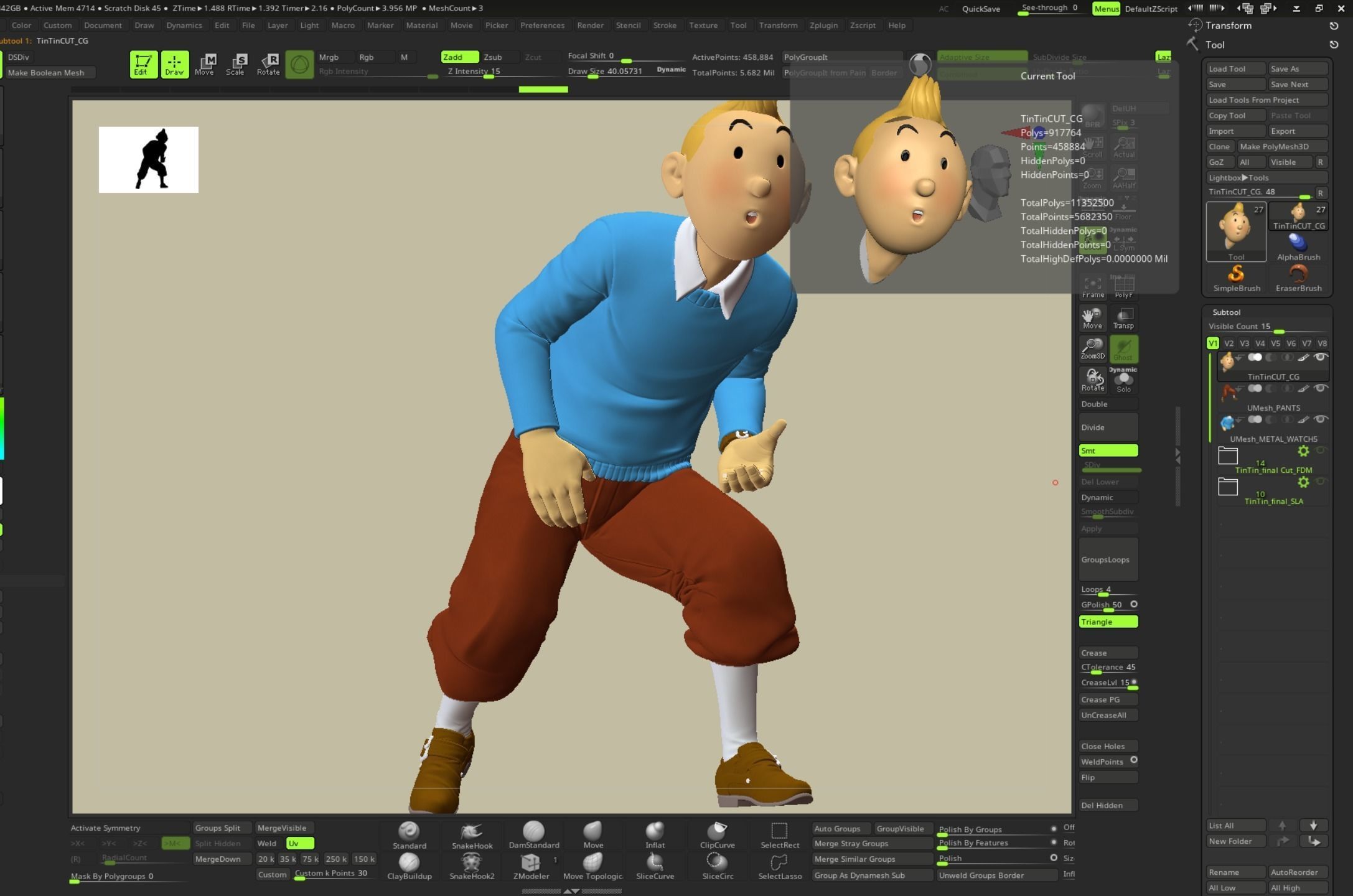1353x896 pixels.
Task: Toggle the Triangle option in GroupsLoops
Action: [1108, 622]
